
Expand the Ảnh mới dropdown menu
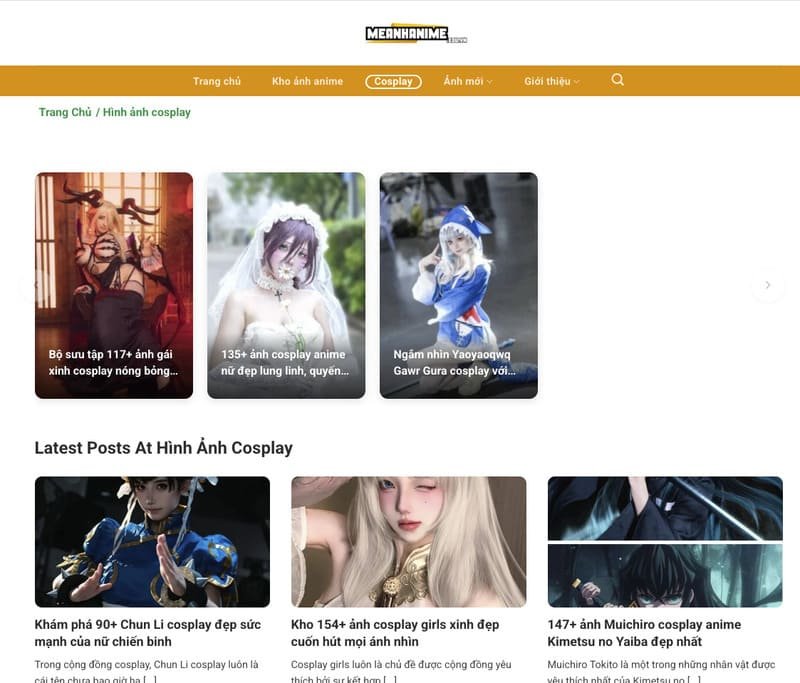coord(468,81)
